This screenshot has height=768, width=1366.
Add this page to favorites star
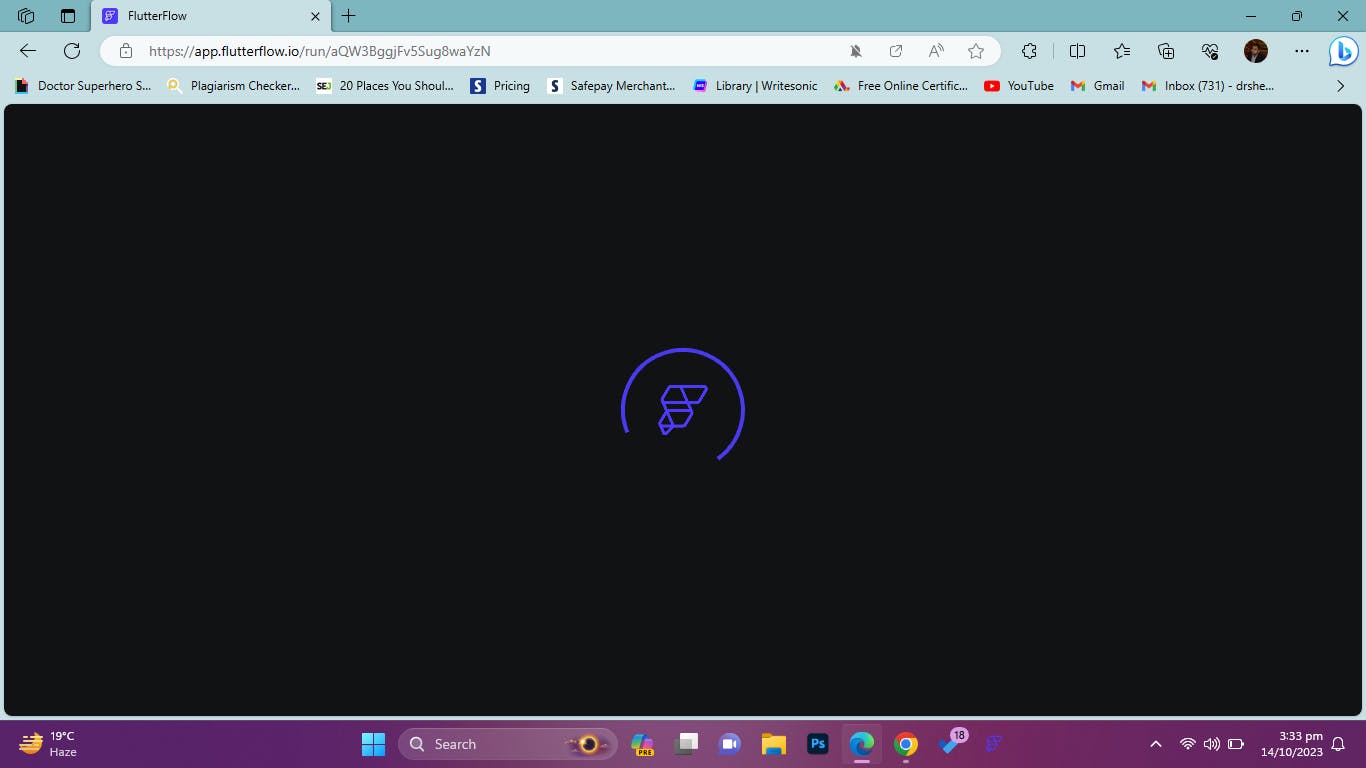click(976, 51)
